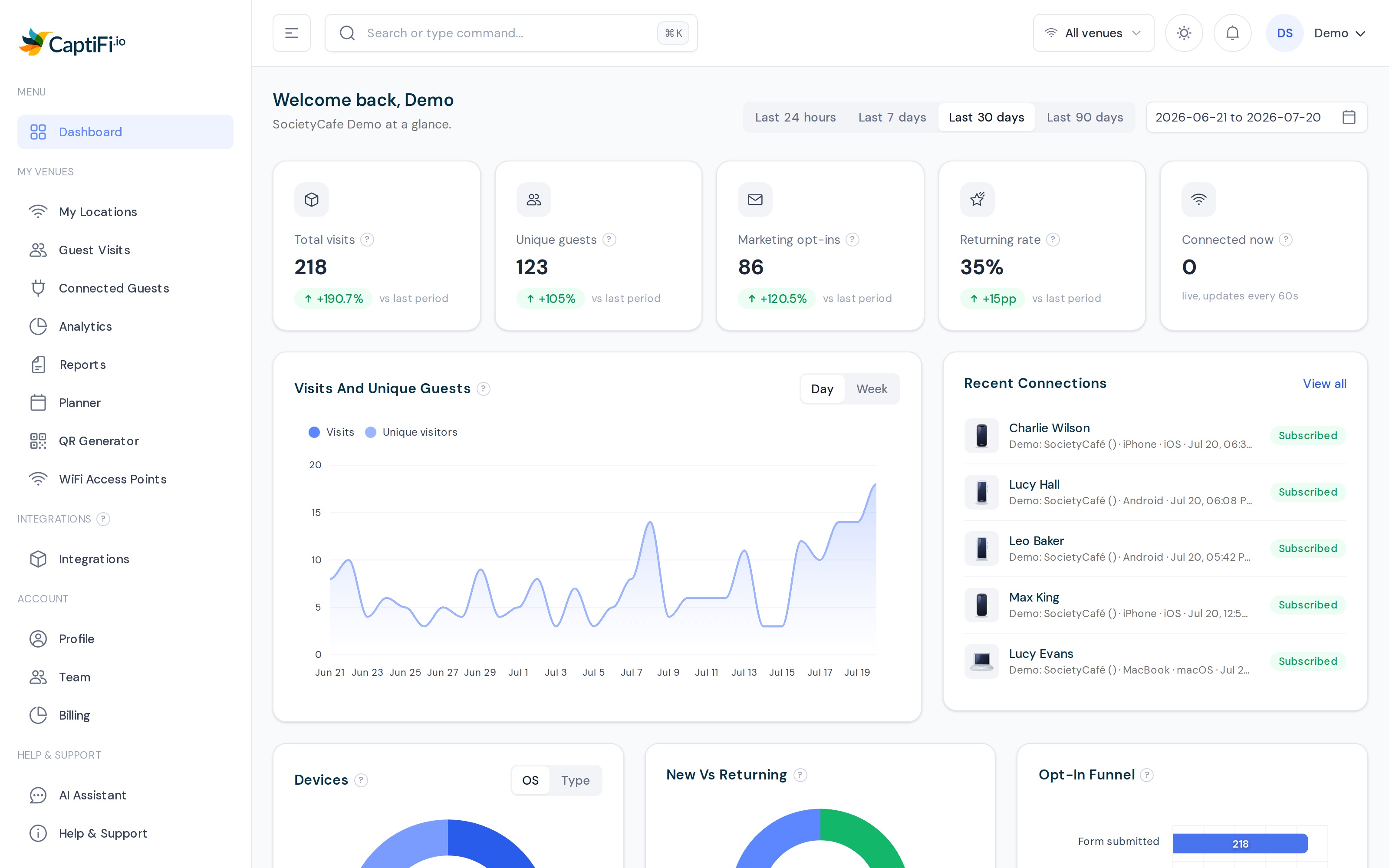Toggle Unique visitors series in legend
Image resolution: width=1389 pixels, height=868 pixels.
click(411, 432)
